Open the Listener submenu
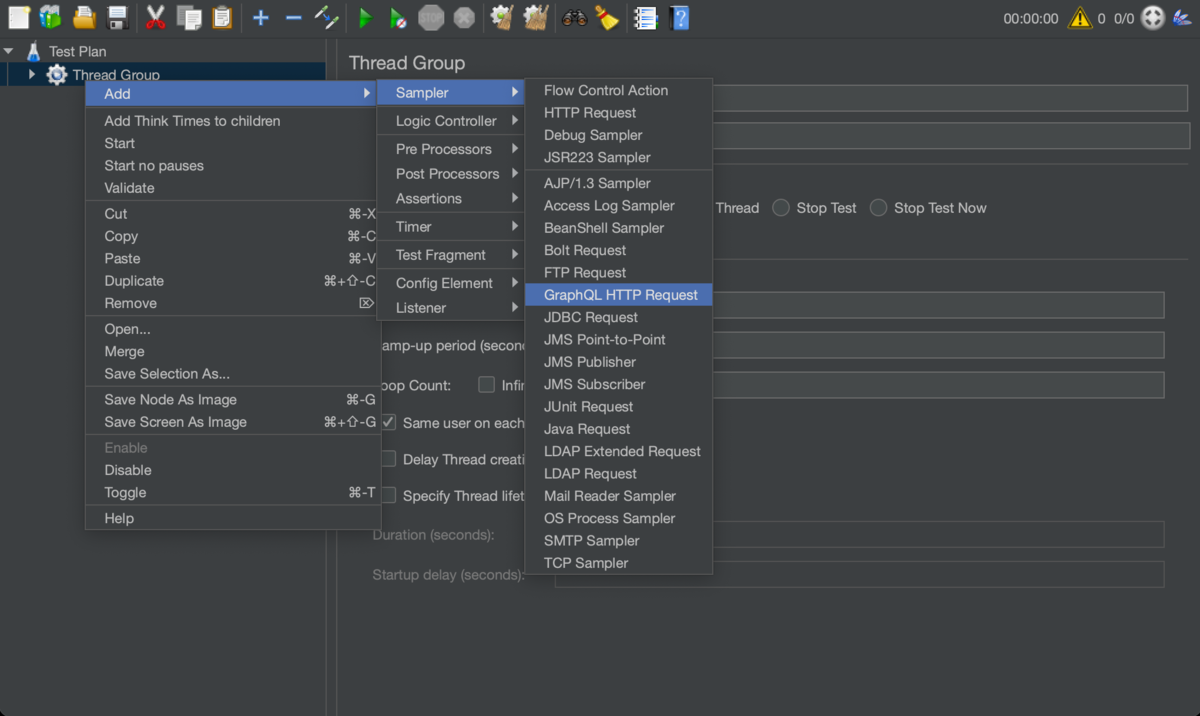Viewport: 1200px width, 716px height. [451, 308]
